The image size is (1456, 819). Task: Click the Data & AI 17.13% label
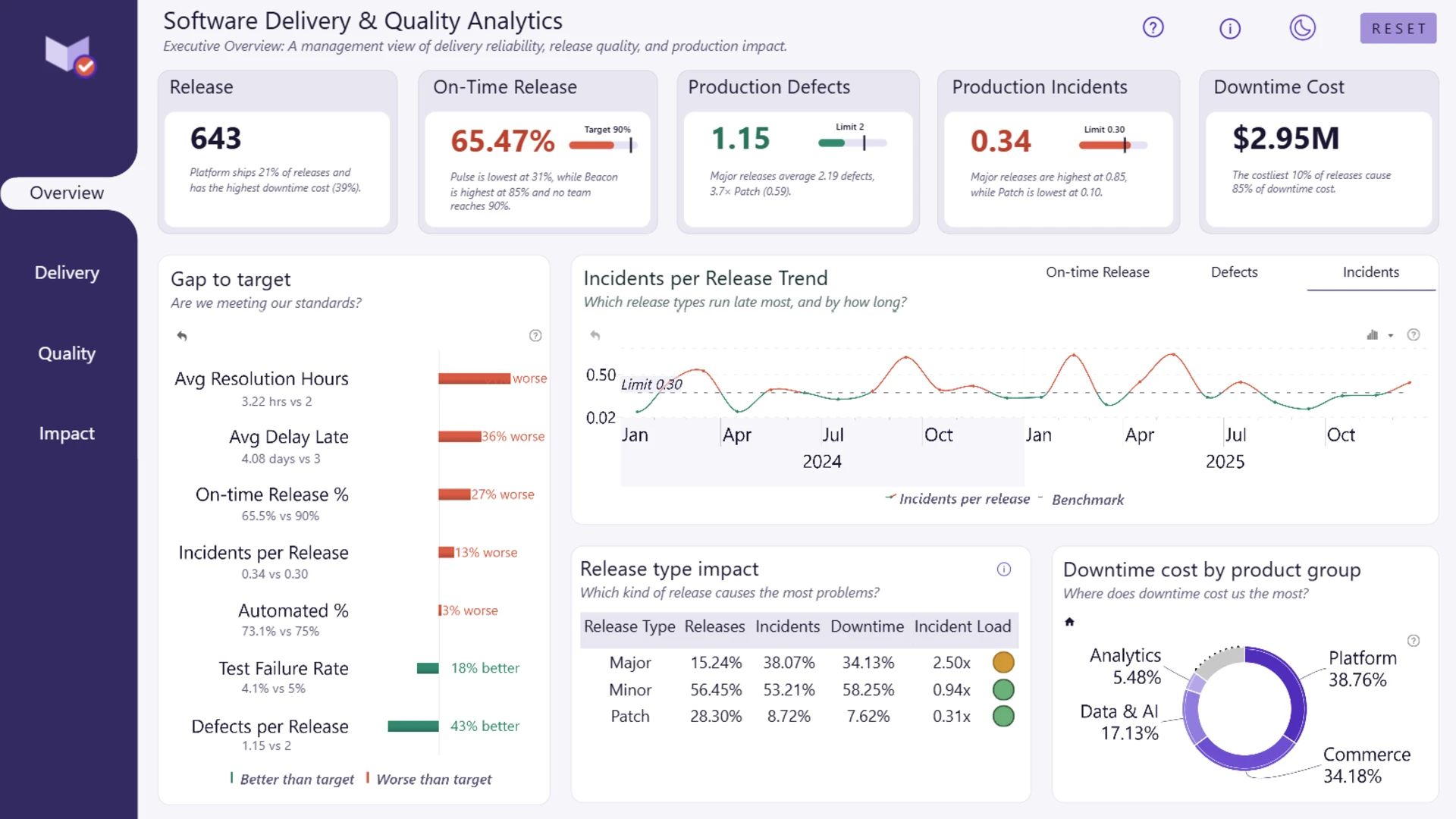click(x=1119, y=722)
